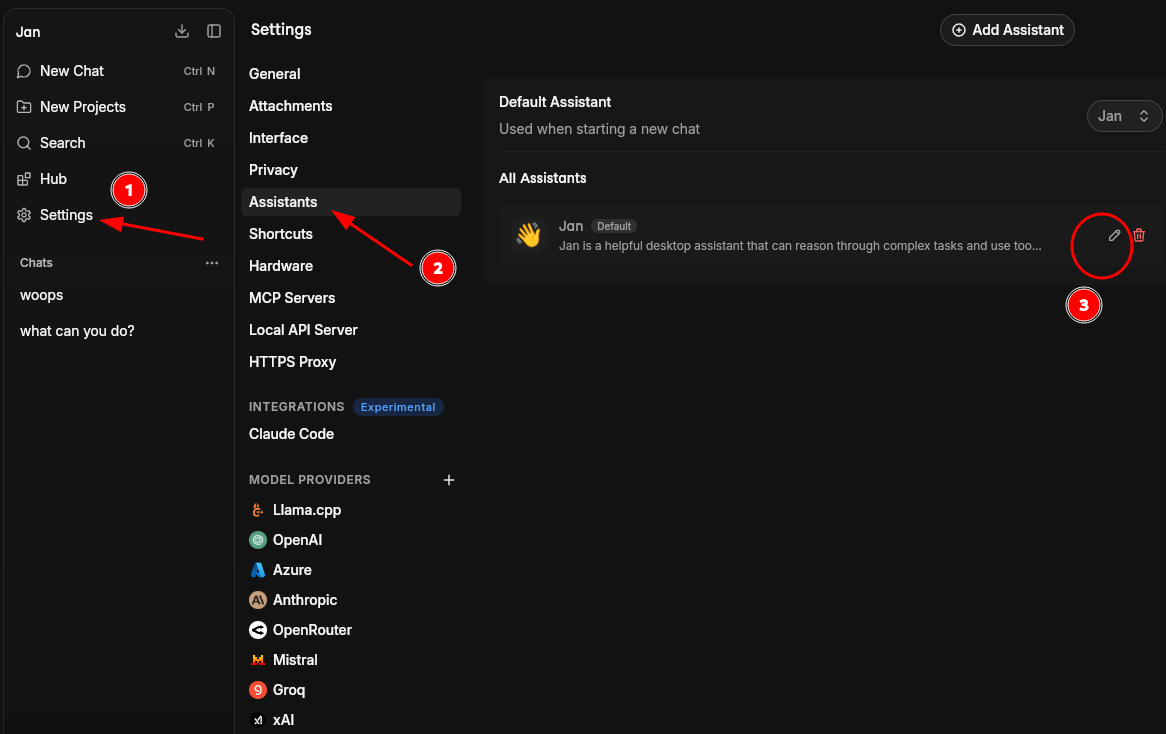This screenshot has height=734, width=1166.
Task: Click the New Chat speech bubble icon
Action: pyautogui.click(x=24, y=71)
